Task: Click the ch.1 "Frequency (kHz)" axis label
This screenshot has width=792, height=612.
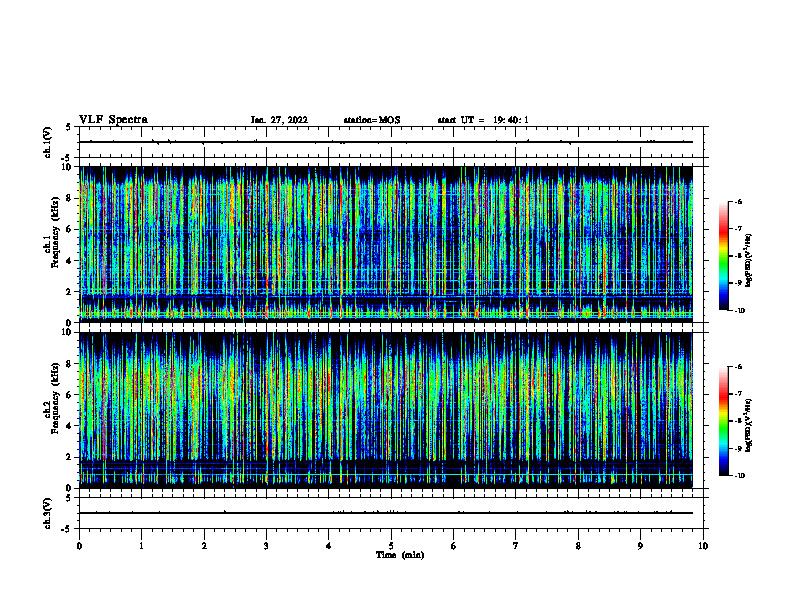Action: click(x=55, y=232)
